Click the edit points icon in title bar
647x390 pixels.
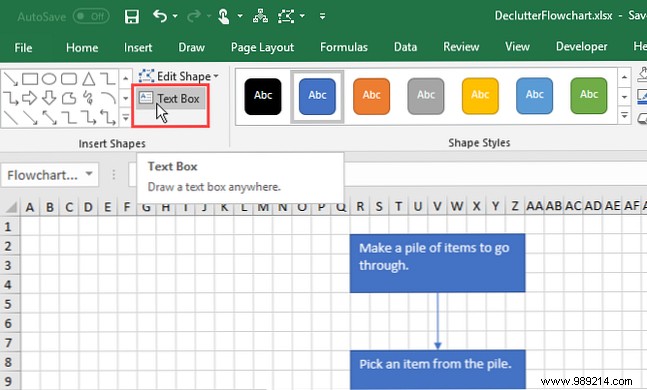click(x=286, y=16)
